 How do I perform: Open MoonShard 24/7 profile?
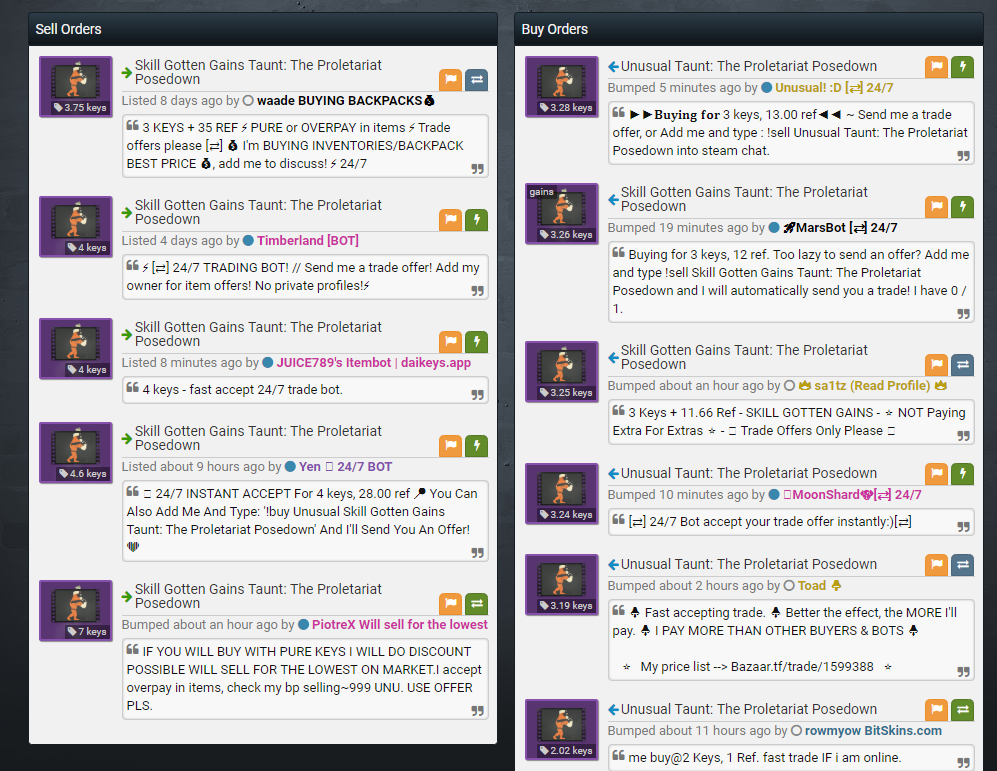(852, 495)
